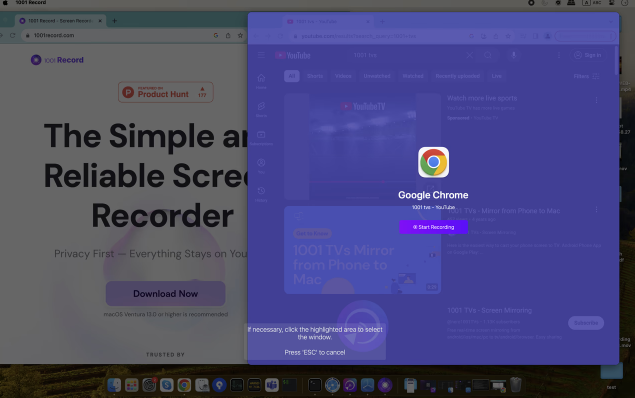Open Watch more live sports ad title
This screenshot has width=635, height=398.
pos(482,98)
